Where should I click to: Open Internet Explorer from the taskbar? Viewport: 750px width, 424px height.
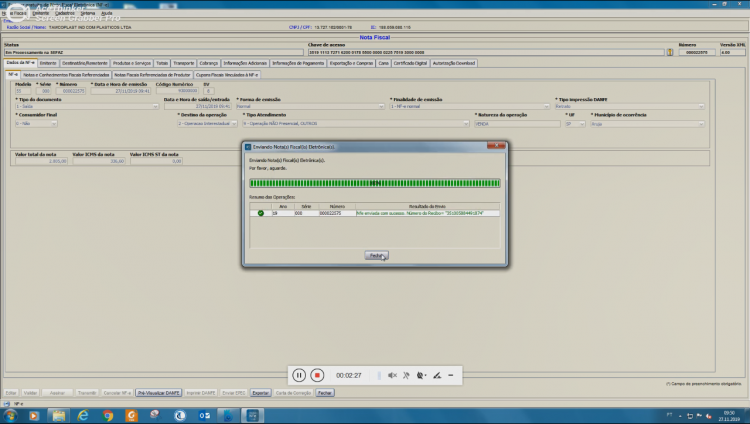83,415
